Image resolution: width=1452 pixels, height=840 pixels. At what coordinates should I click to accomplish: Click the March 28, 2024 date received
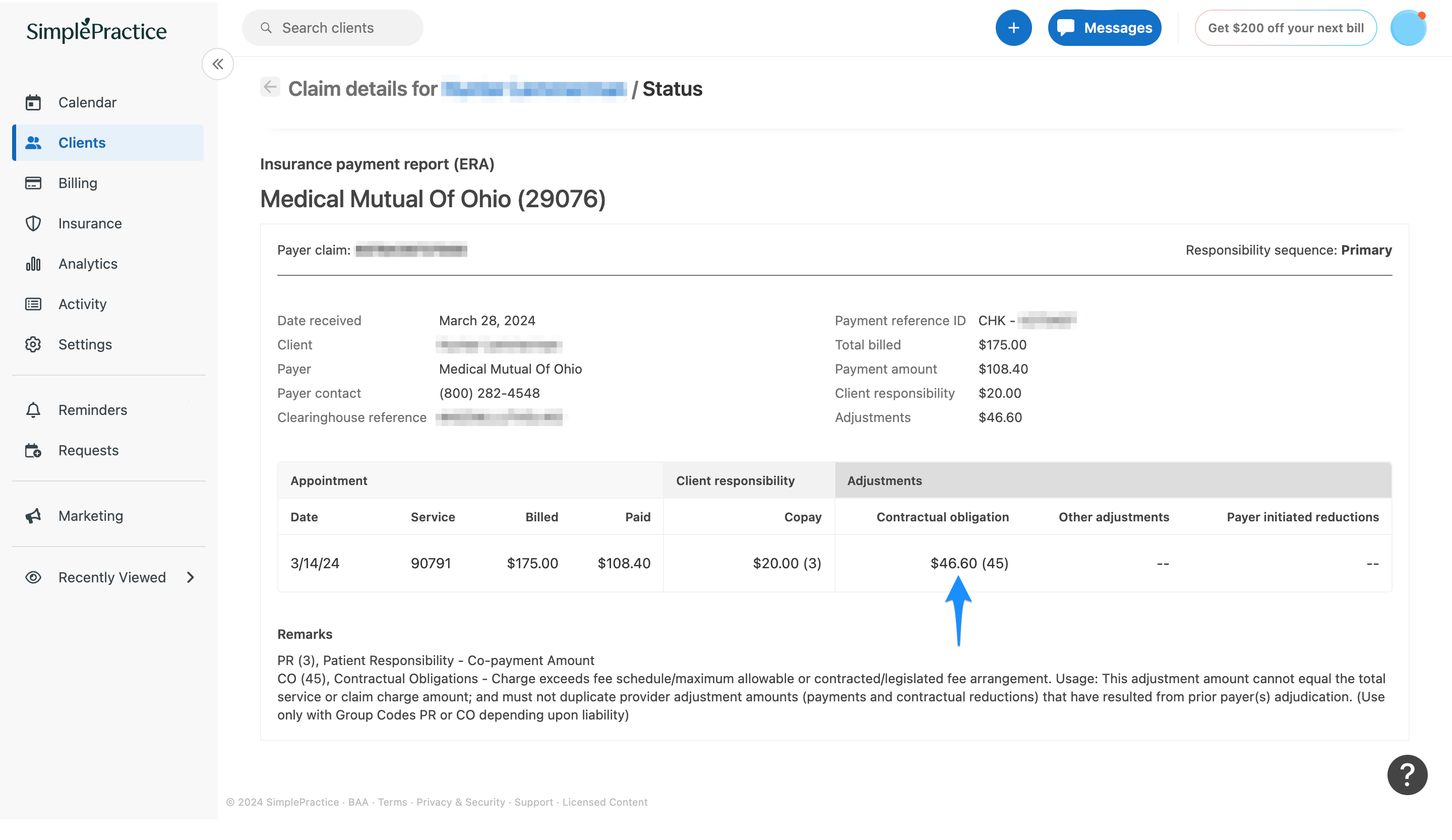[488, 321]
